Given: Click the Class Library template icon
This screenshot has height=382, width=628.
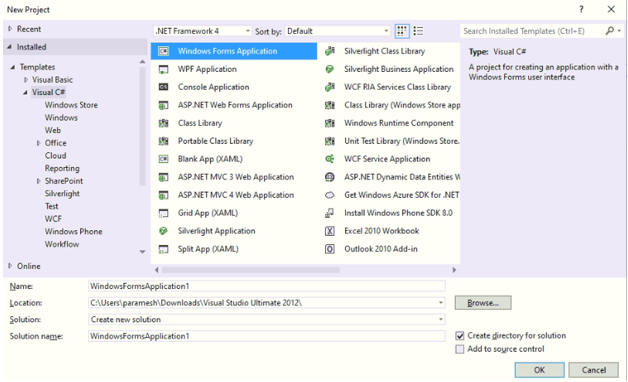Looking at the screenshot, I should 163,123.
